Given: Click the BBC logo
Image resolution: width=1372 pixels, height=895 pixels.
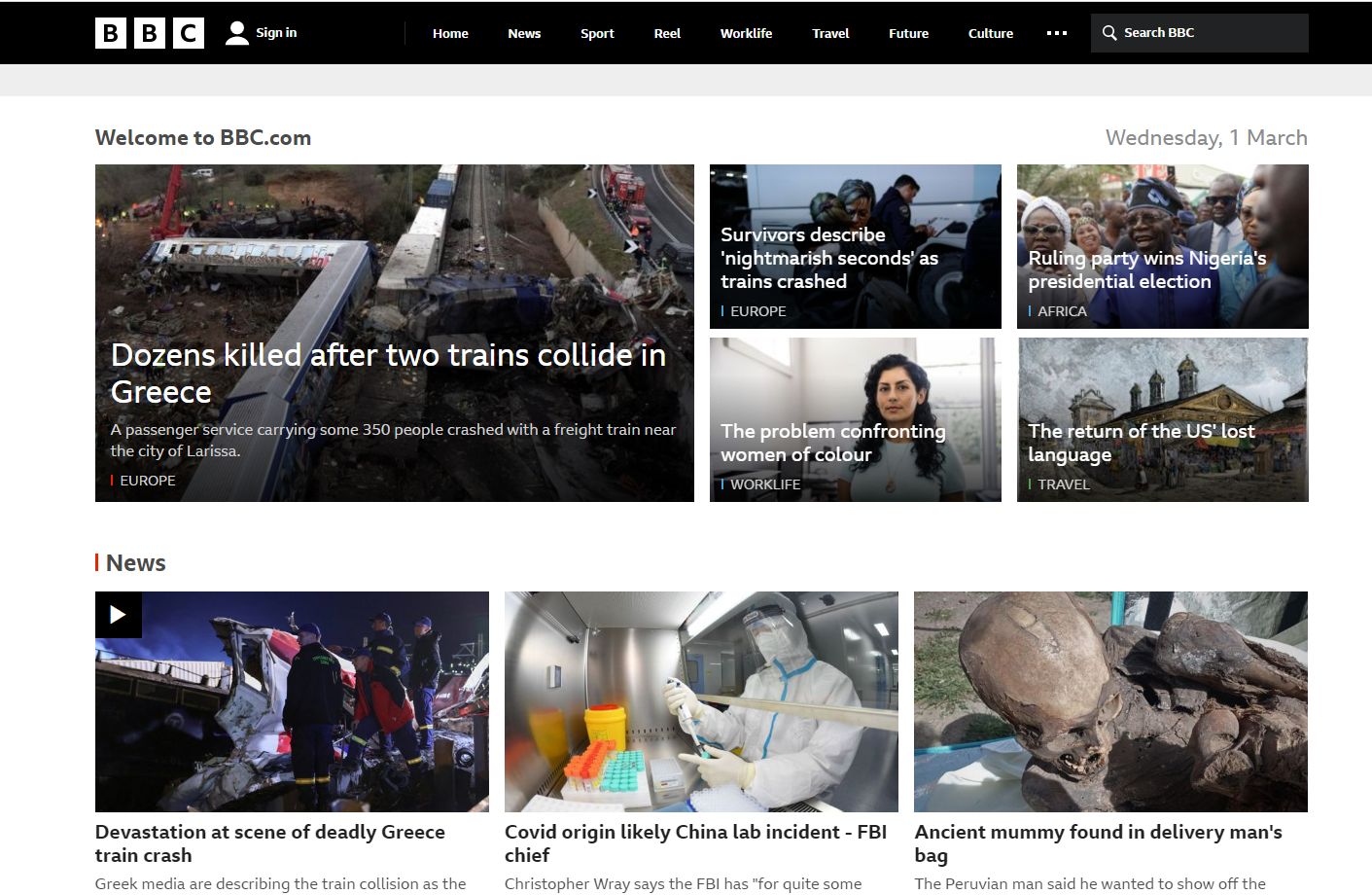Looking at the screenshot, I should (x=150, y=33).
